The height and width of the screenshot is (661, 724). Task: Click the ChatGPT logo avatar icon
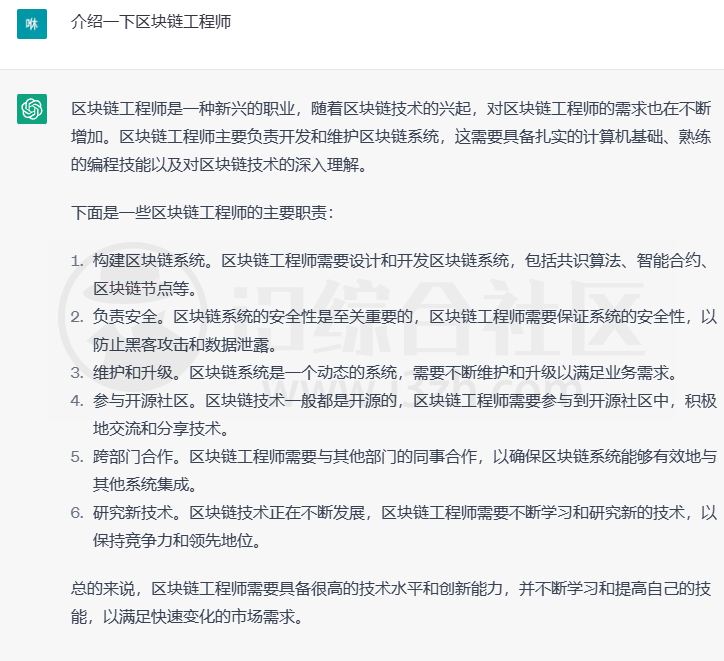[32, 109]
